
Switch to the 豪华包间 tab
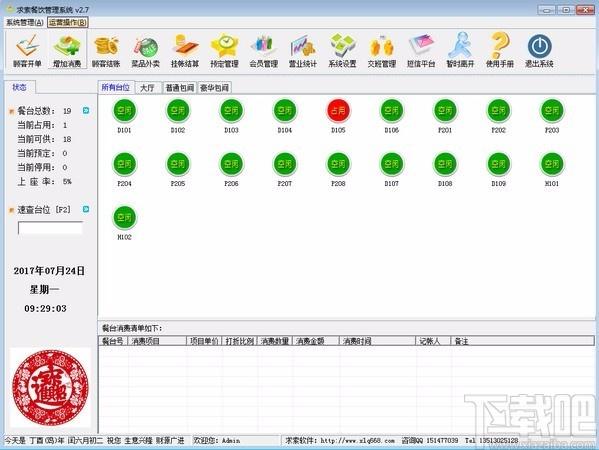click(215, 88)
